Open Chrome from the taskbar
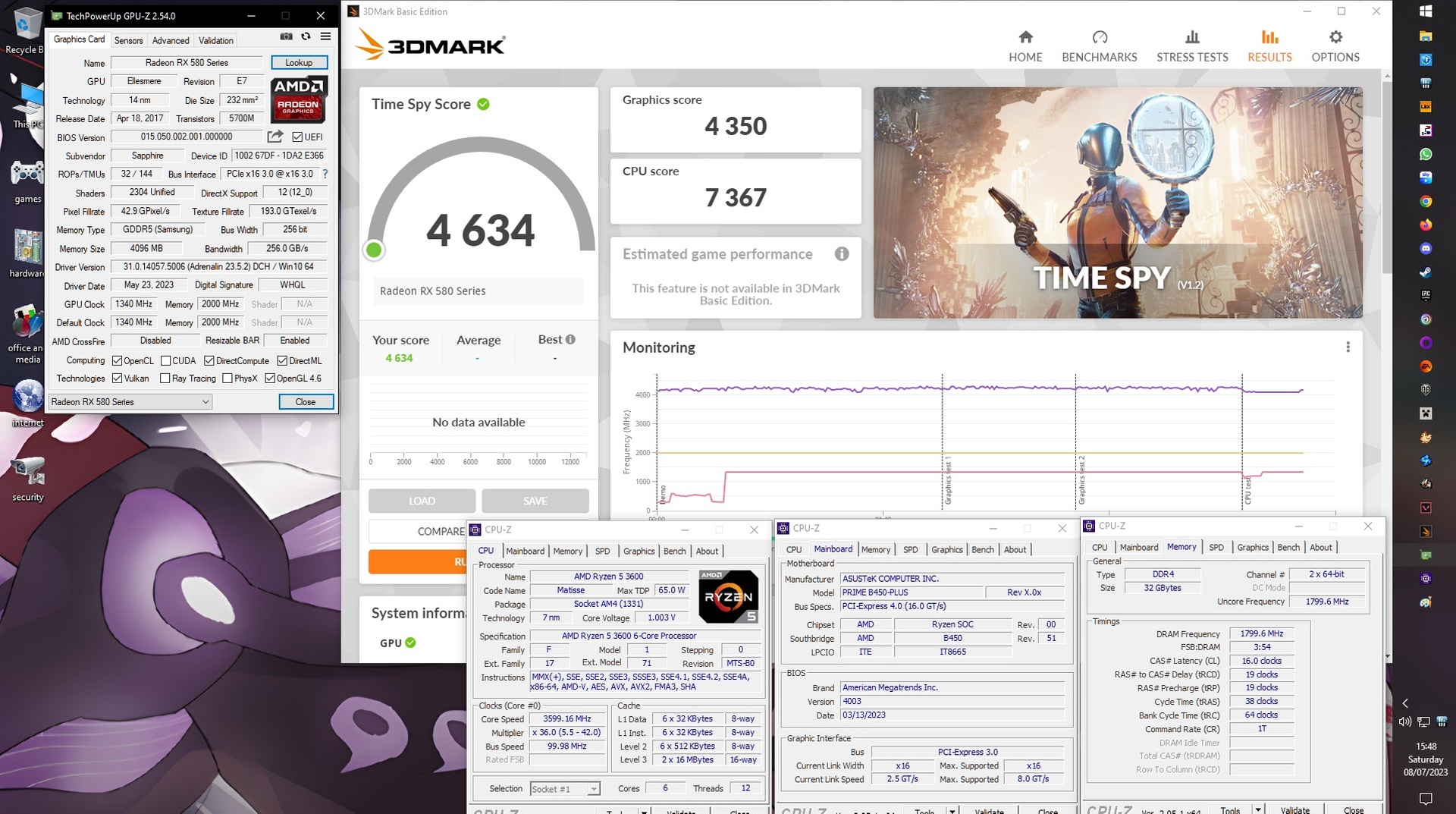 (1426, 201)
